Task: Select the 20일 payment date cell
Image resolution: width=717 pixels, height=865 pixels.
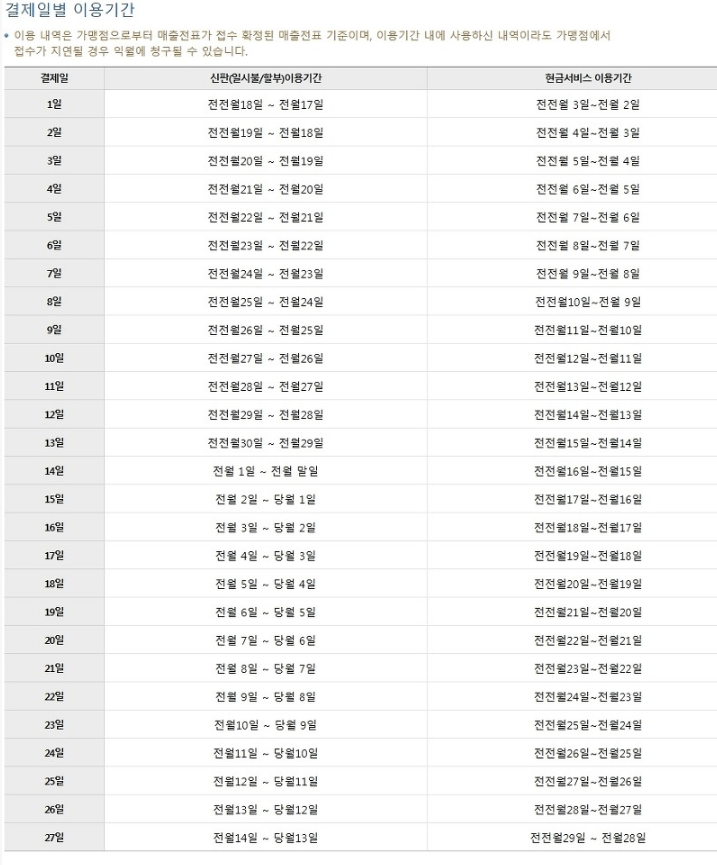Action: [54, 640]
